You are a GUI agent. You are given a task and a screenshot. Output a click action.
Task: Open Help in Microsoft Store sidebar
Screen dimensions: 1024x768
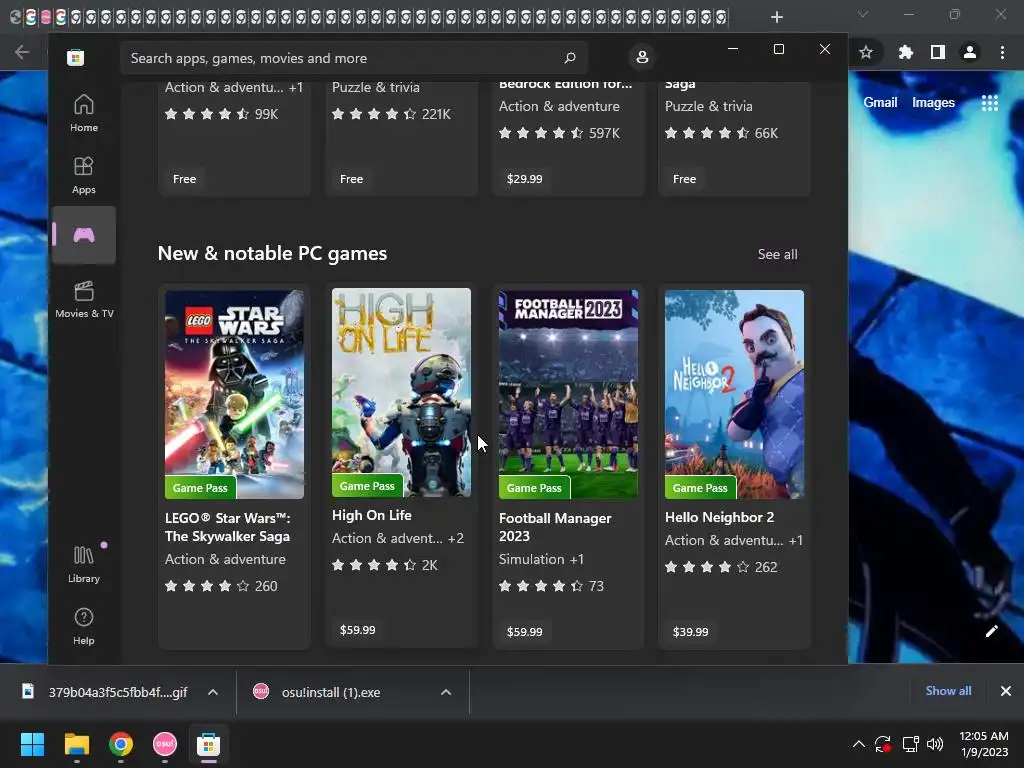84,626
